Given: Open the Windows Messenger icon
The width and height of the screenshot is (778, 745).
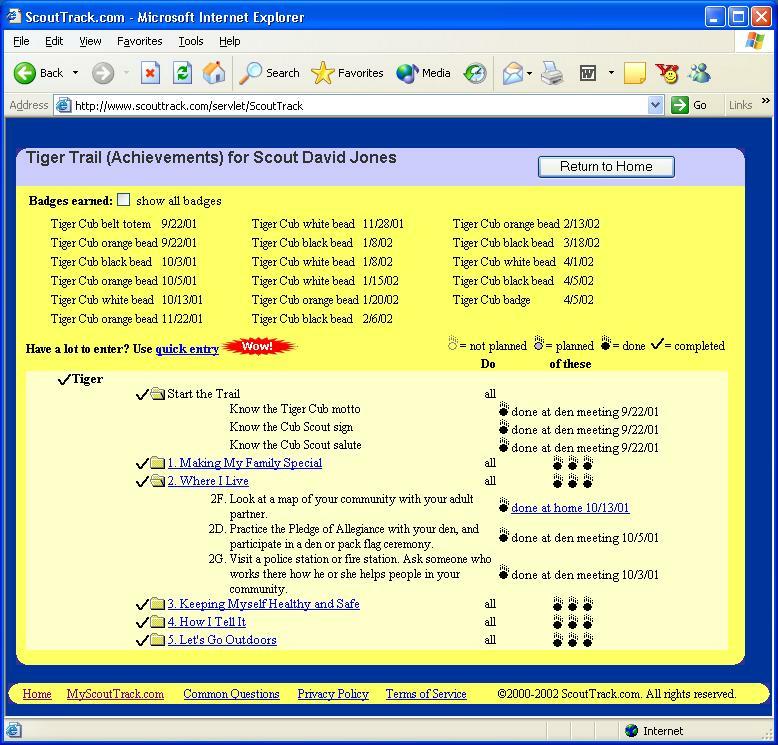Looking at the screenshot, I should point(699,73).
